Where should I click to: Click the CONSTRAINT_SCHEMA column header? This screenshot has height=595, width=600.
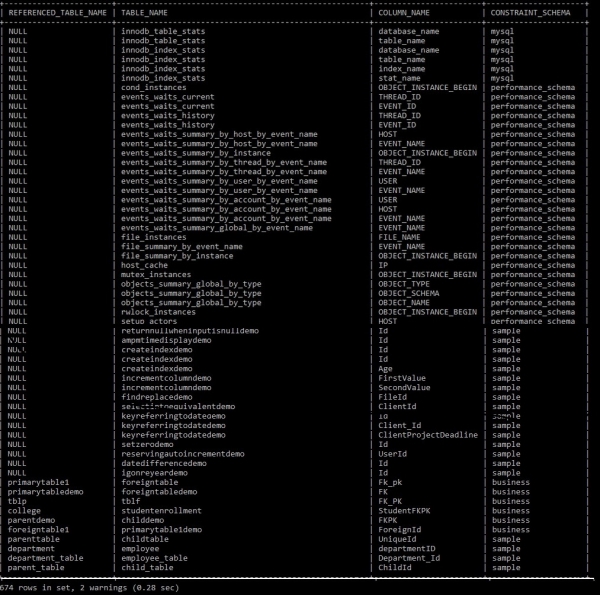tap(530, 13)
